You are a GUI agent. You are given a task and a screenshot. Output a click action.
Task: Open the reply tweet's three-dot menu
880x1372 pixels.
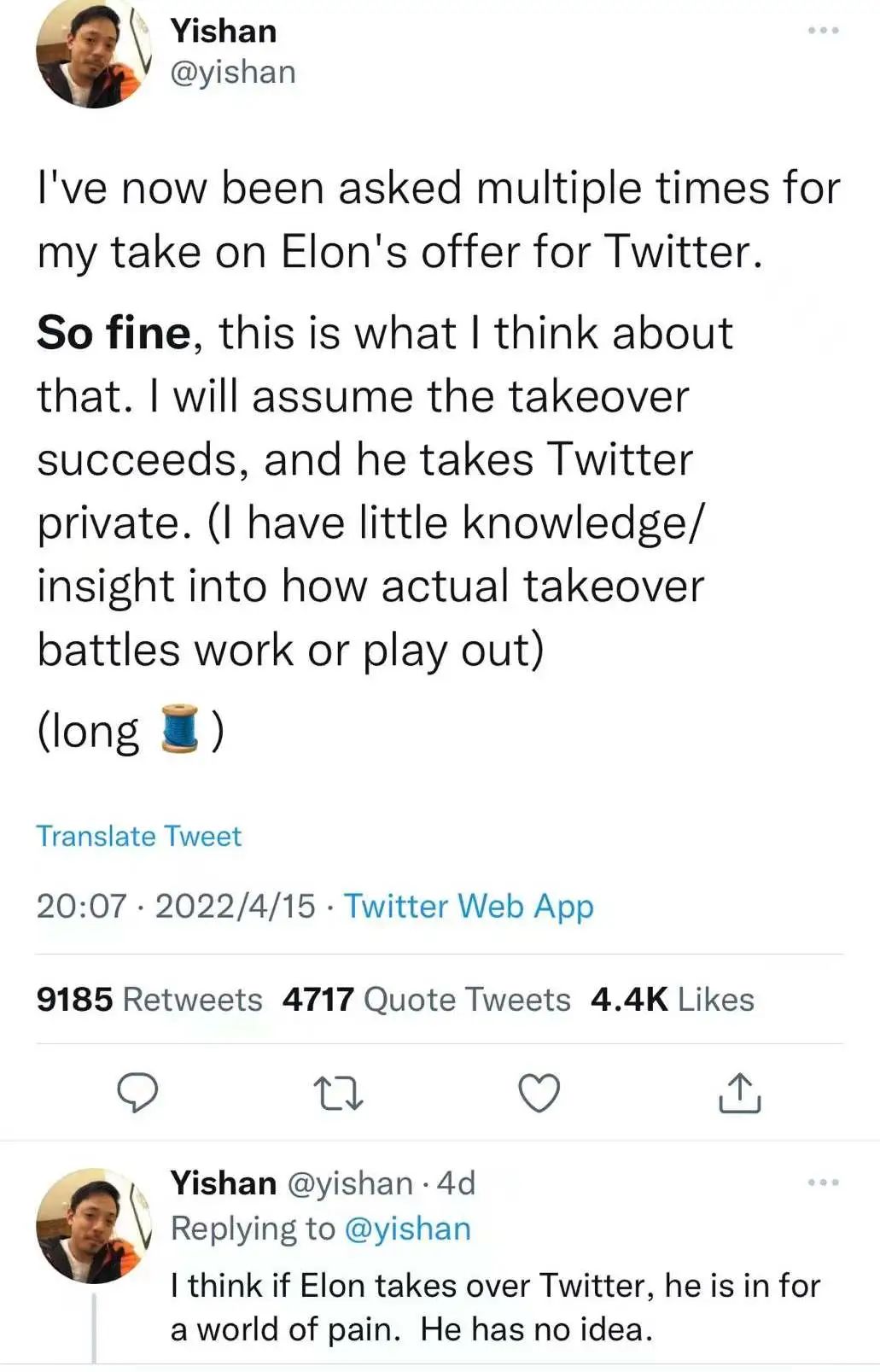point(824,1182)
